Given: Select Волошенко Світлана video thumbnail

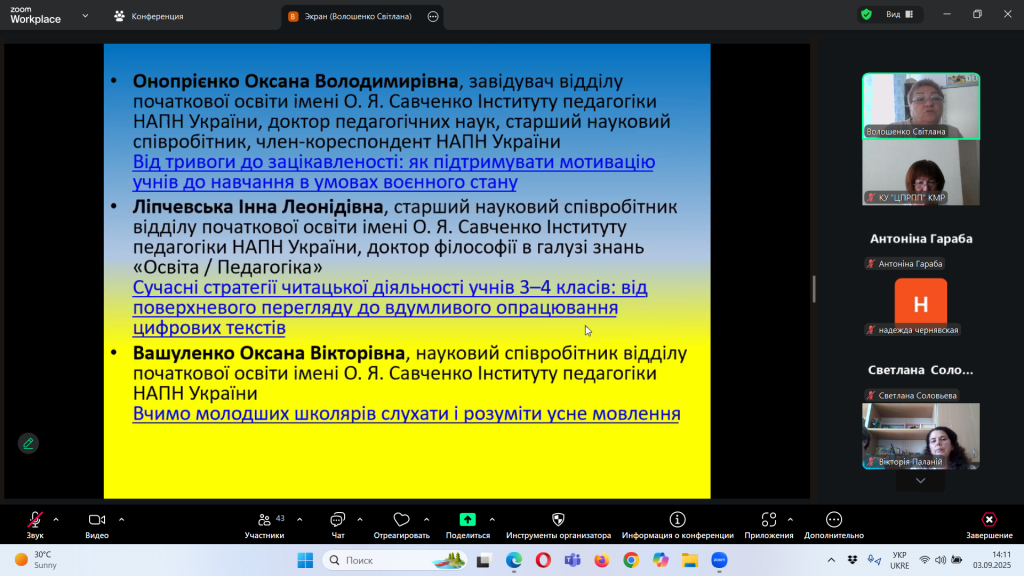Looking at the screenshot, I should (x=921, y=105).
